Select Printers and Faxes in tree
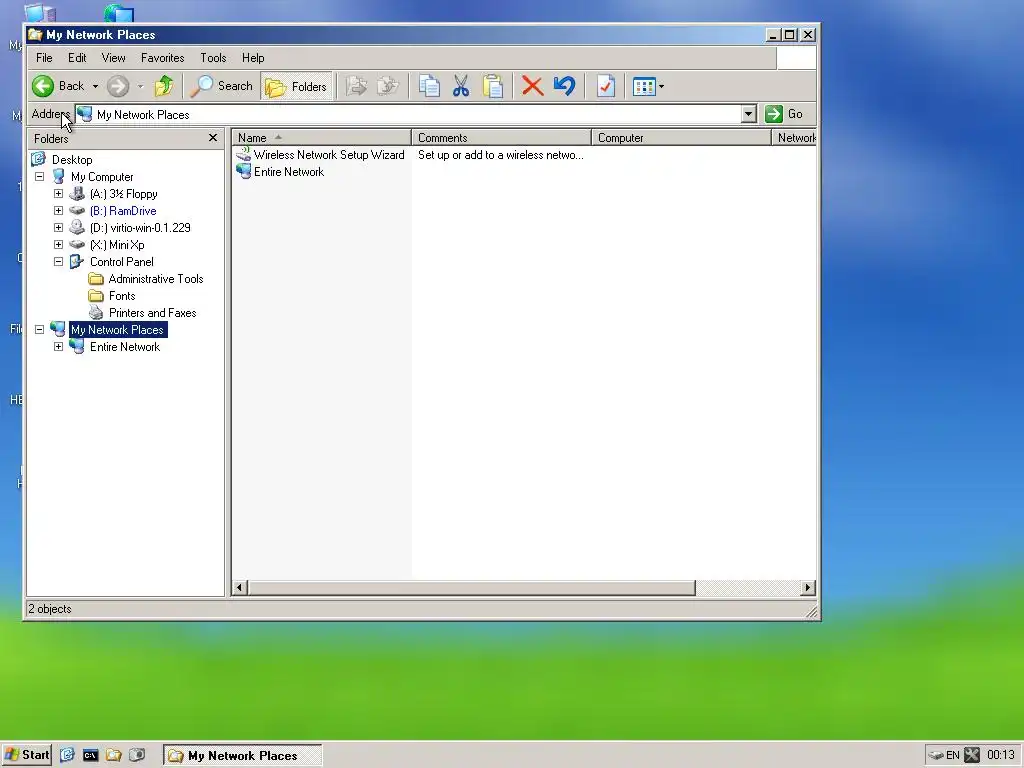The width and height of the screenshot is (1024, 768). (x=153, y=313)
